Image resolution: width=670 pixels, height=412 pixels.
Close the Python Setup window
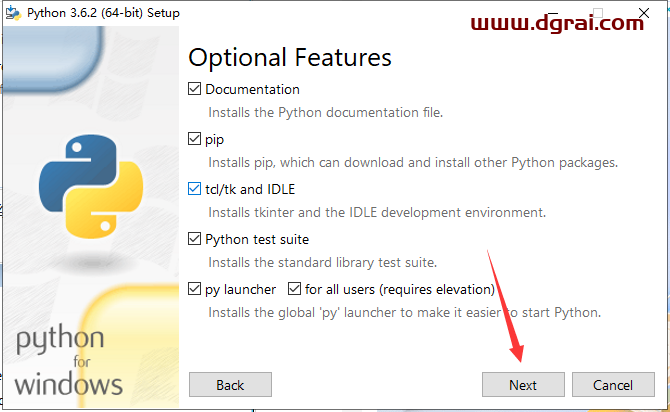pos(644,13)
